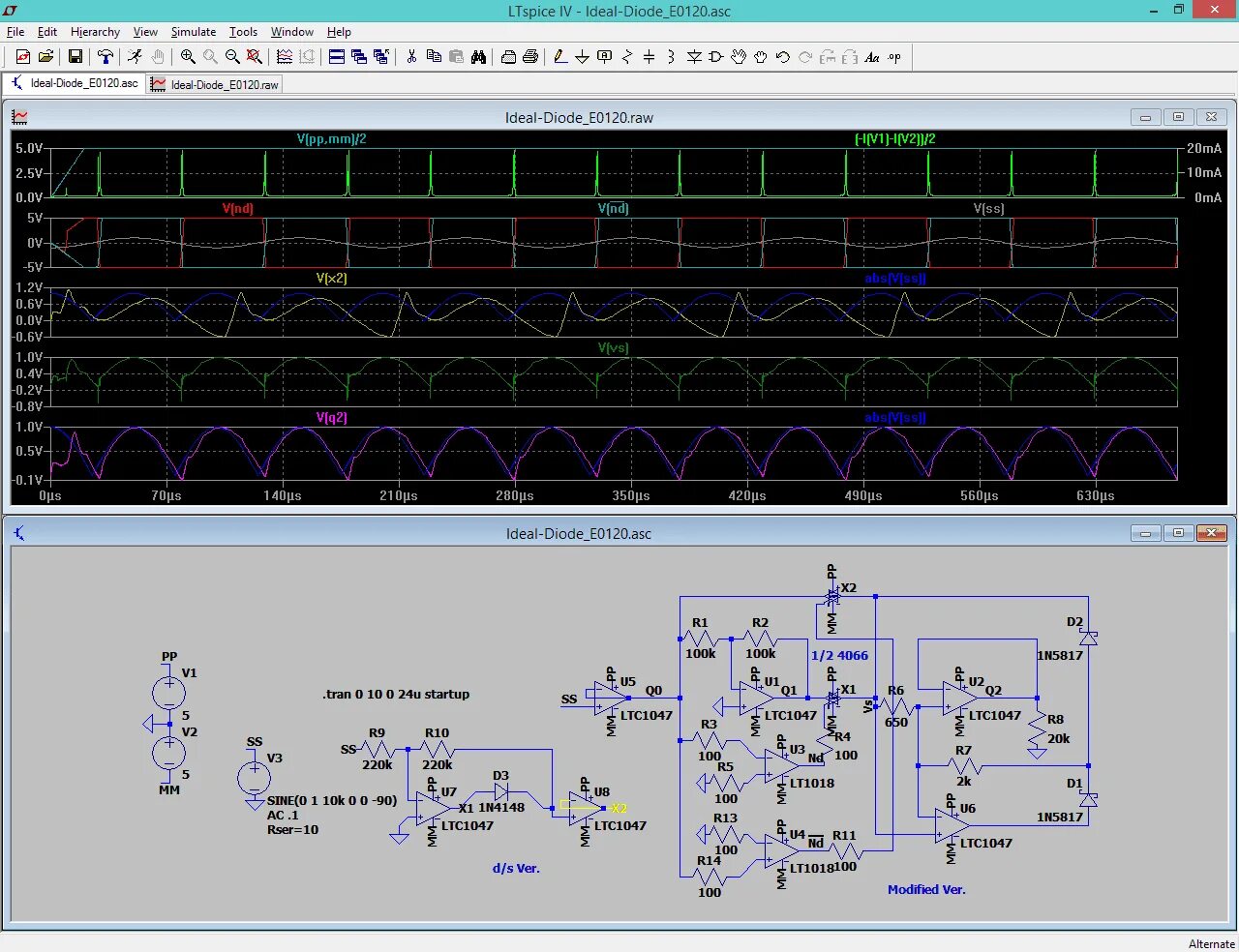Minimize the Ideal-Diode_E0120.asc schematic window
The width and height of the screenshot is (1239, 952).
(x=1145, y=533)
